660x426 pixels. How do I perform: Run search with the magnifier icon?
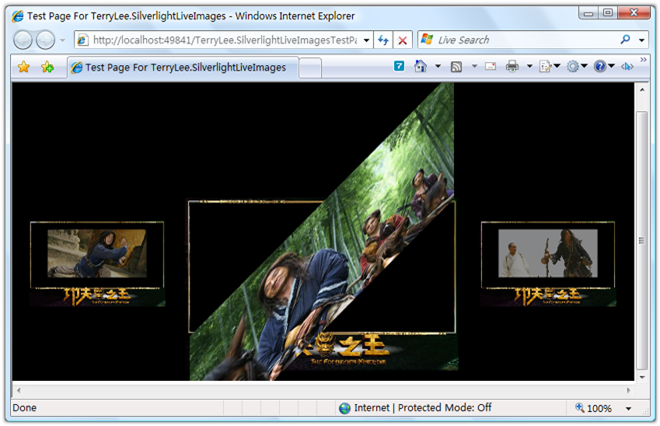pyautogui.click(x=625, y=40)
